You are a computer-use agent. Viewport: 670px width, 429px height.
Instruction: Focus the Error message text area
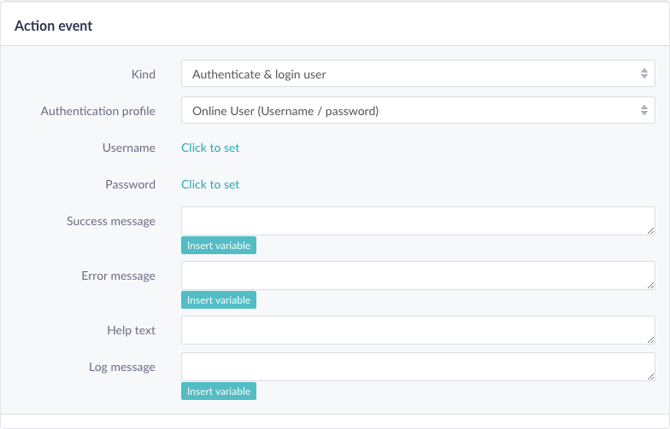pos(418,276)
